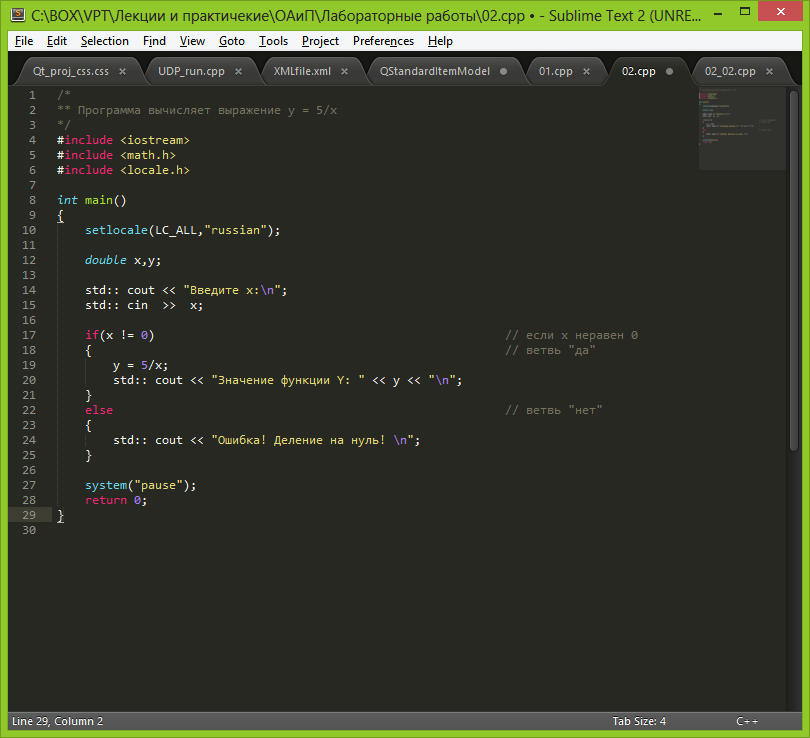Click the system("pause") line
The width and height of the screenshot is (810, 738).
pyautogui.click(x=141, y=485)
